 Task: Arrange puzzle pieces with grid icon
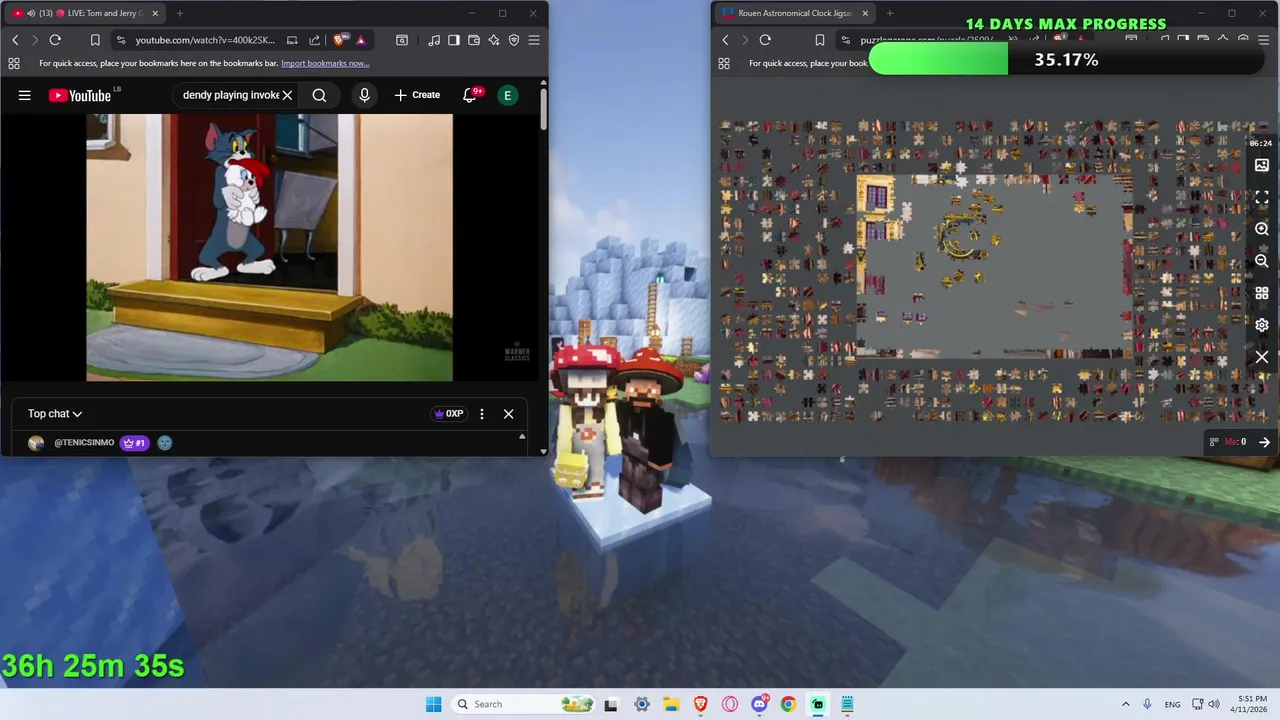click(x=1262, y=293)
